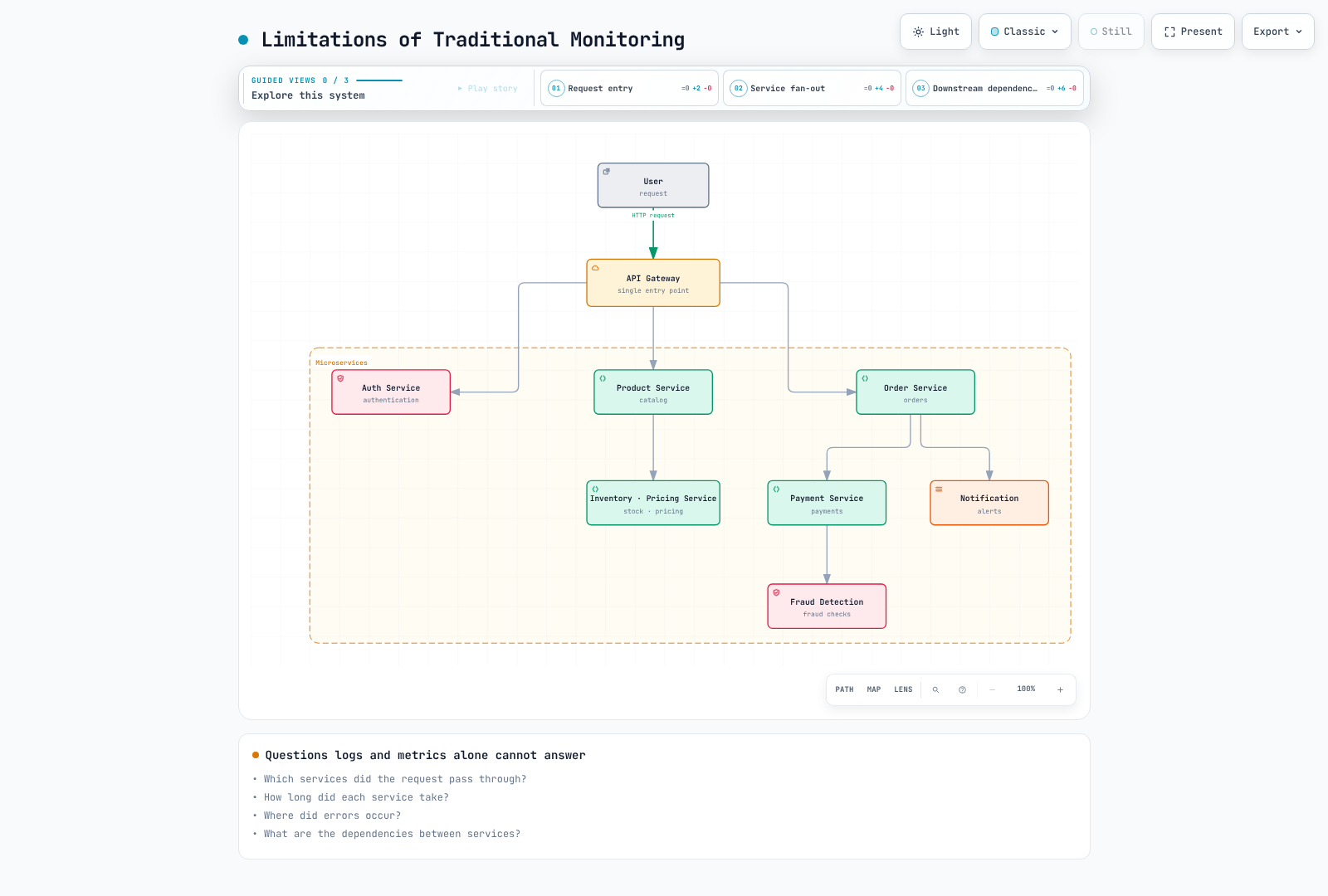The height and width of the screenshot is (896, 1328).
Task: Reset zoom via the 100% label
Action: coord(1026,689)
